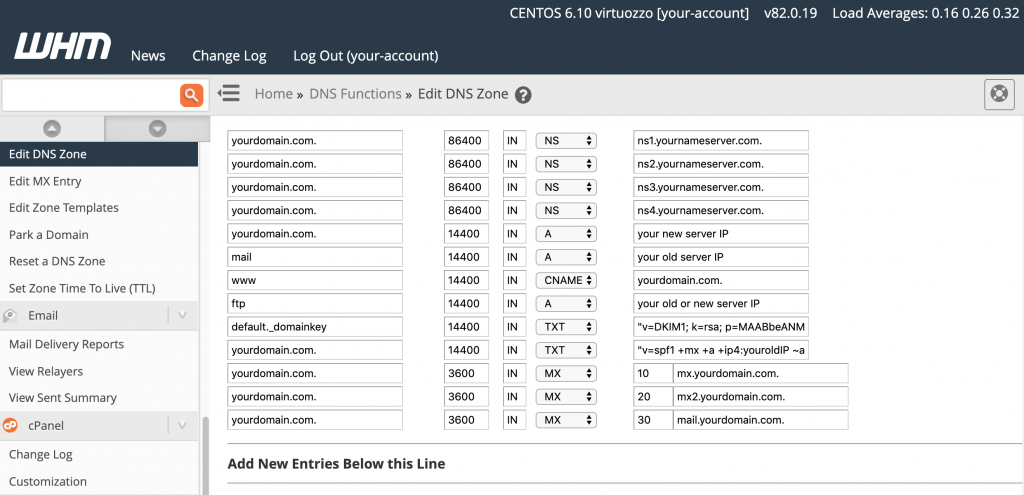
Task: Click the sidebar scroll-up arrow button
Action: tap(52, 129)
